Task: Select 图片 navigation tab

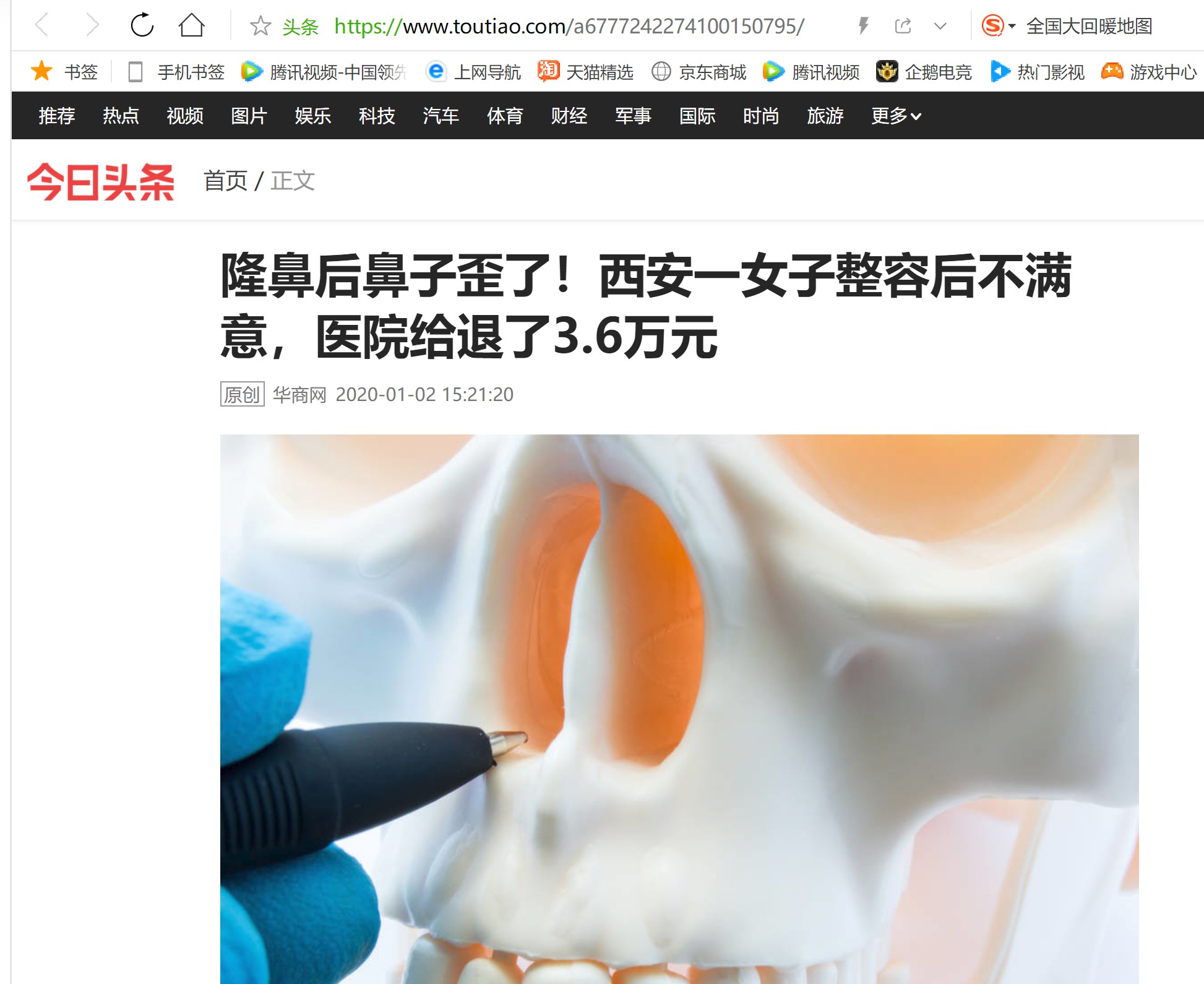Action: [249, 116]
